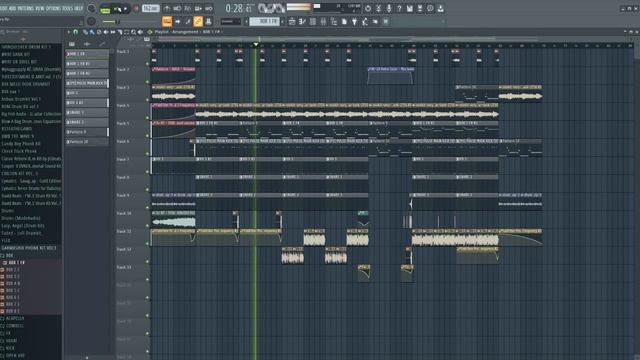Select SNARE 1 in the pattern picker
The image size is (640, 360).
click(x=87, y=113)
